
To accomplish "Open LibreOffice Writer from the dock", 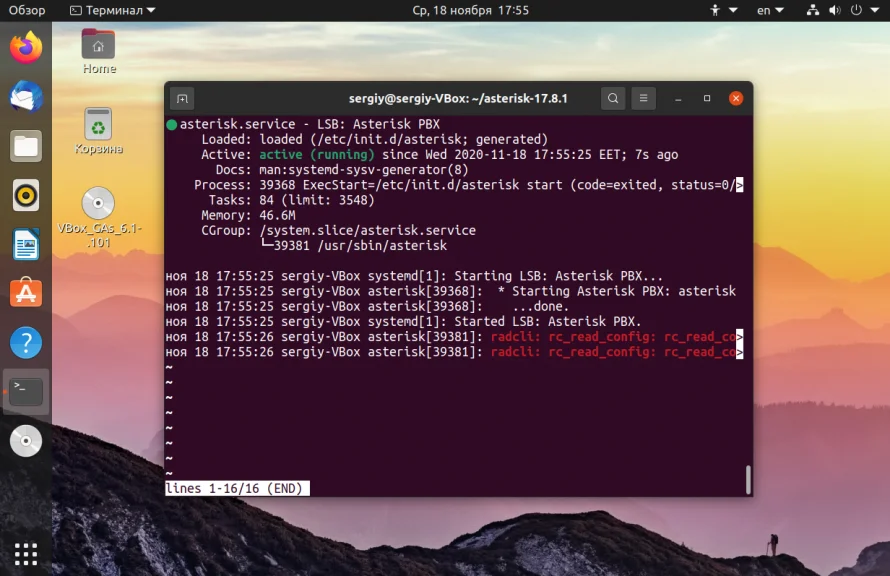I will [x=26, y=245].
